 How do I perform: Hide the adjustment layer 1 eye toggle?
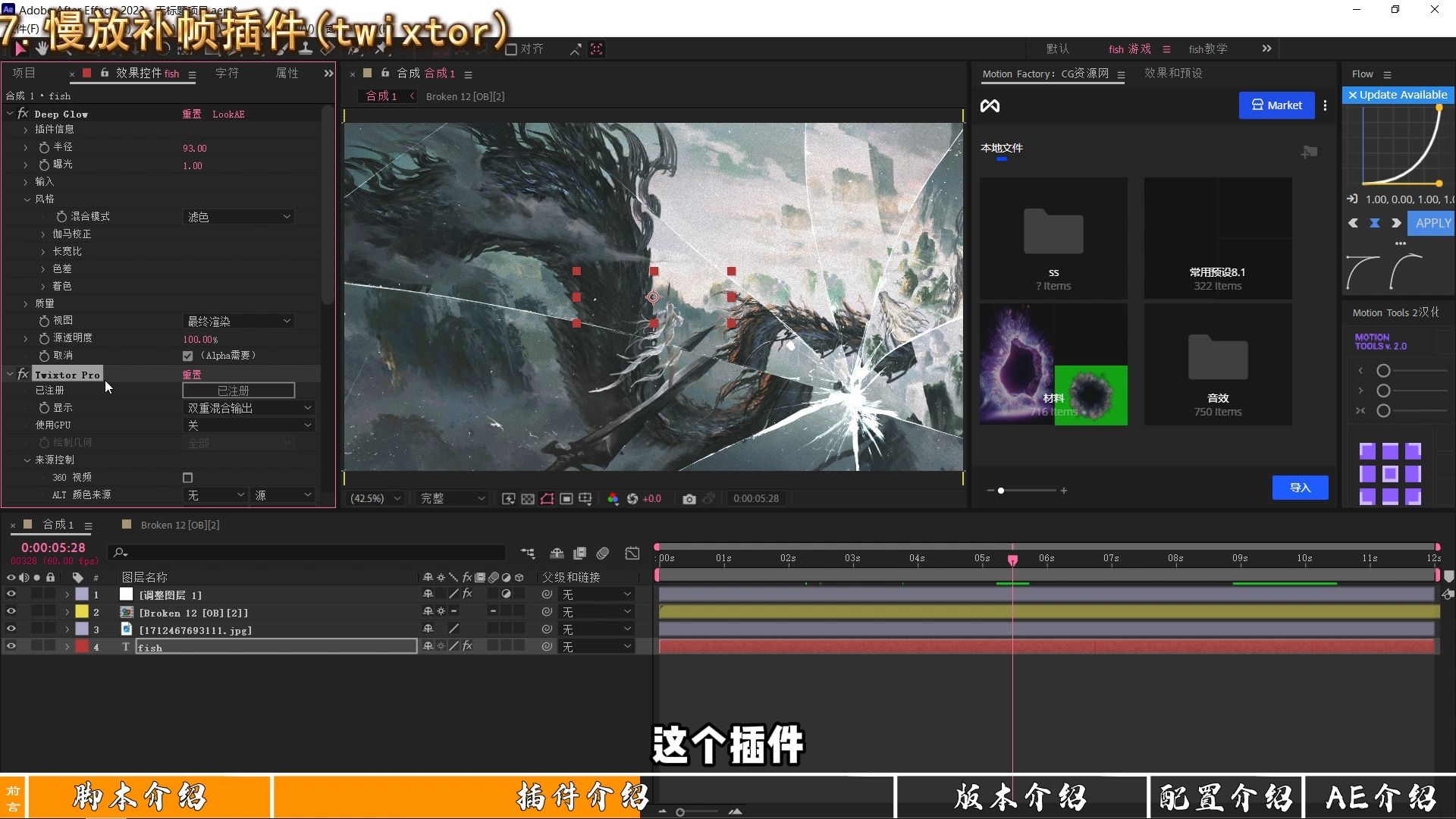pyautogui.click(x=11, y=595)
